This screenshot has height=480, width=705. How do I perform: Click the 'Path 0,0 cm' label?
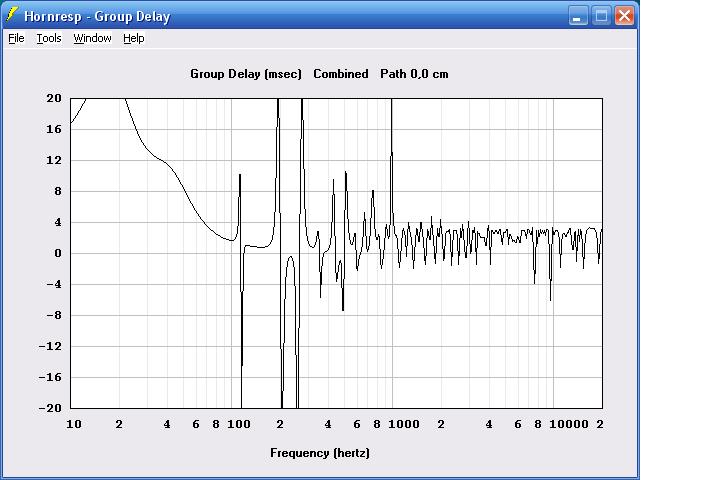click(414, 74)
